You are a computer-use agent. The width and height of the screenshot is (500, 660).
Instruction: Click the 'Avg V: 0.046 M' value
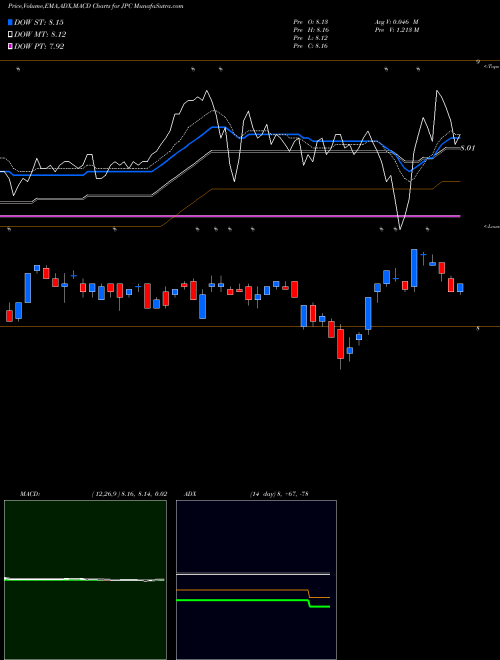pos(396,22)
